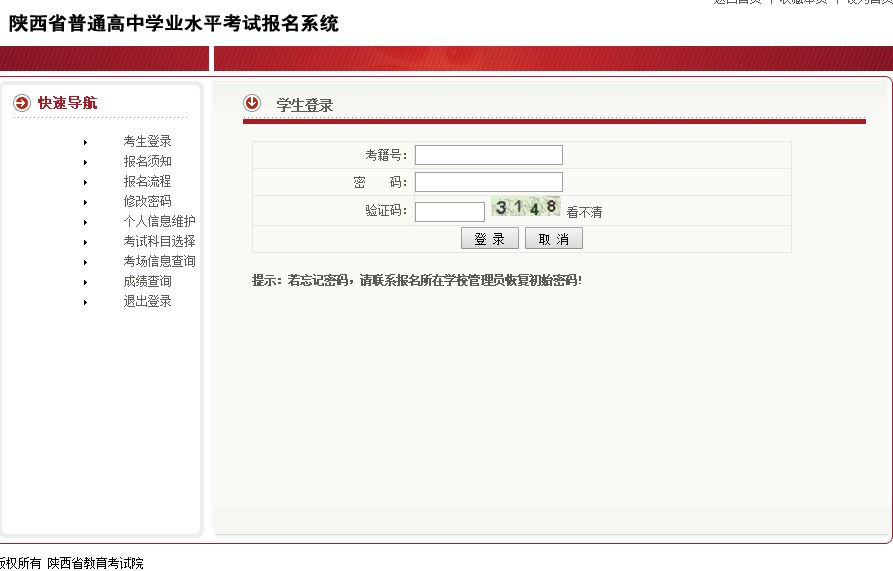This screenshot has height=571, width=893.
Task: Click the 陕西省教育考试院 footer text
Action: tap(95, 563)
